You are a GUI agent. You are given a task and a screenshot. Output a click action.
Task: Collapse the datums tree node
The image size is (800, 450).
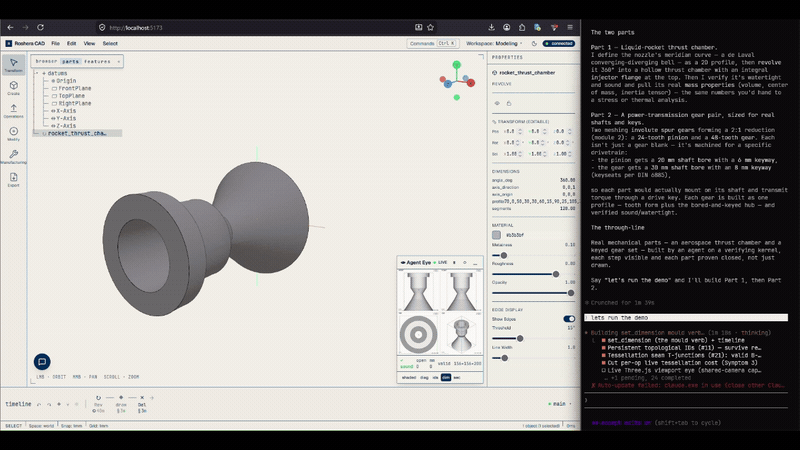[x=36, y=73]
